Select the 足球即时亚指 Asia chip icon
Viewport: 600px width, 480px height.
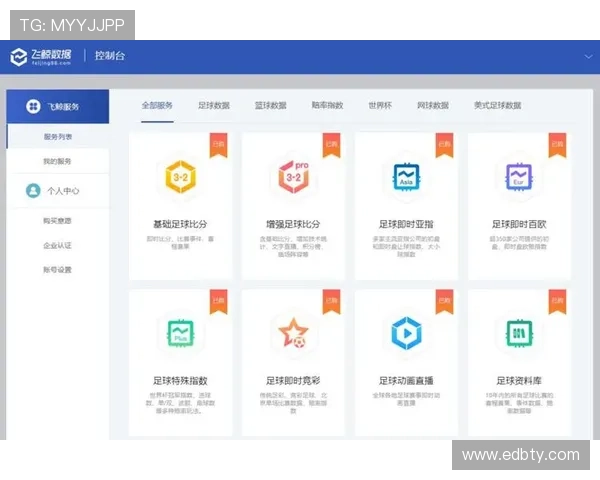(x=405, y=178)
